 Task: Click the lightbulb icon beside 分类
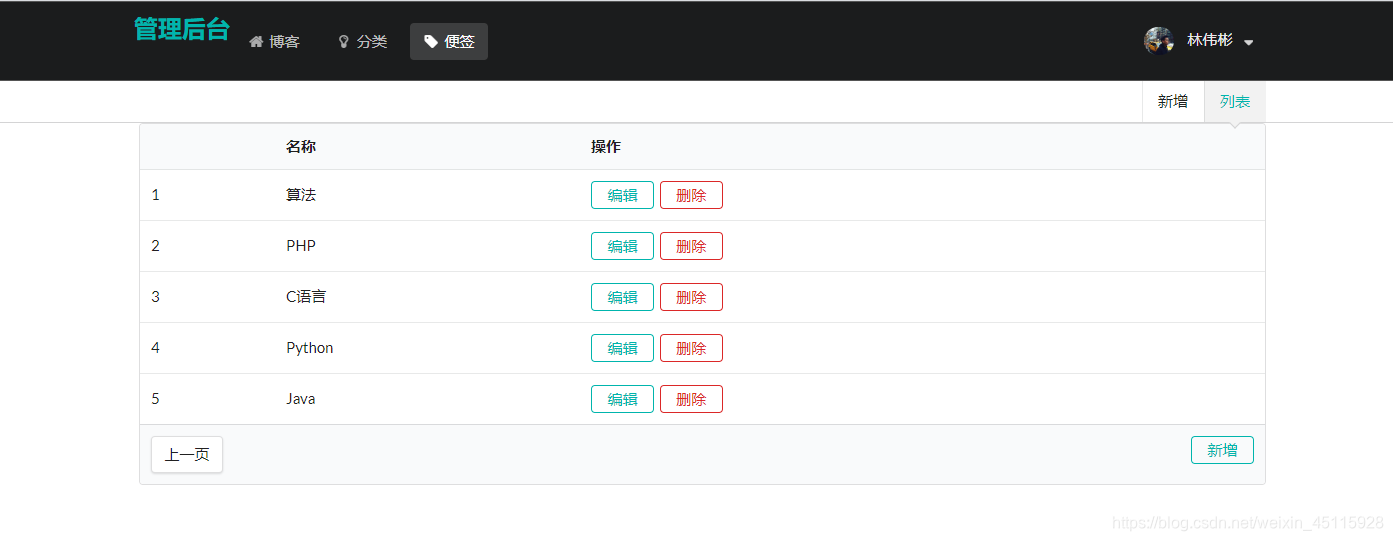pos(344,42)
